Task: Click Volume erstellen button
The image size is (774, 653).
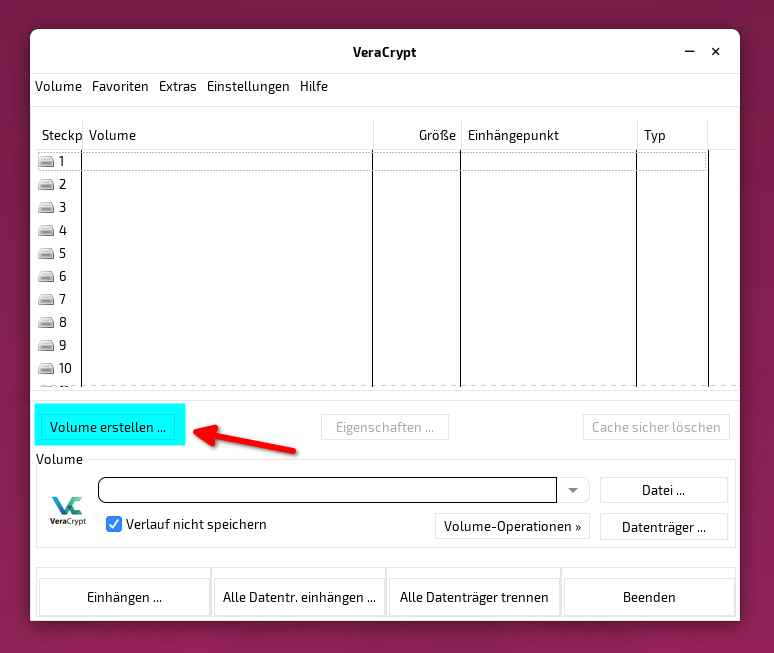Action: (108, 427)
